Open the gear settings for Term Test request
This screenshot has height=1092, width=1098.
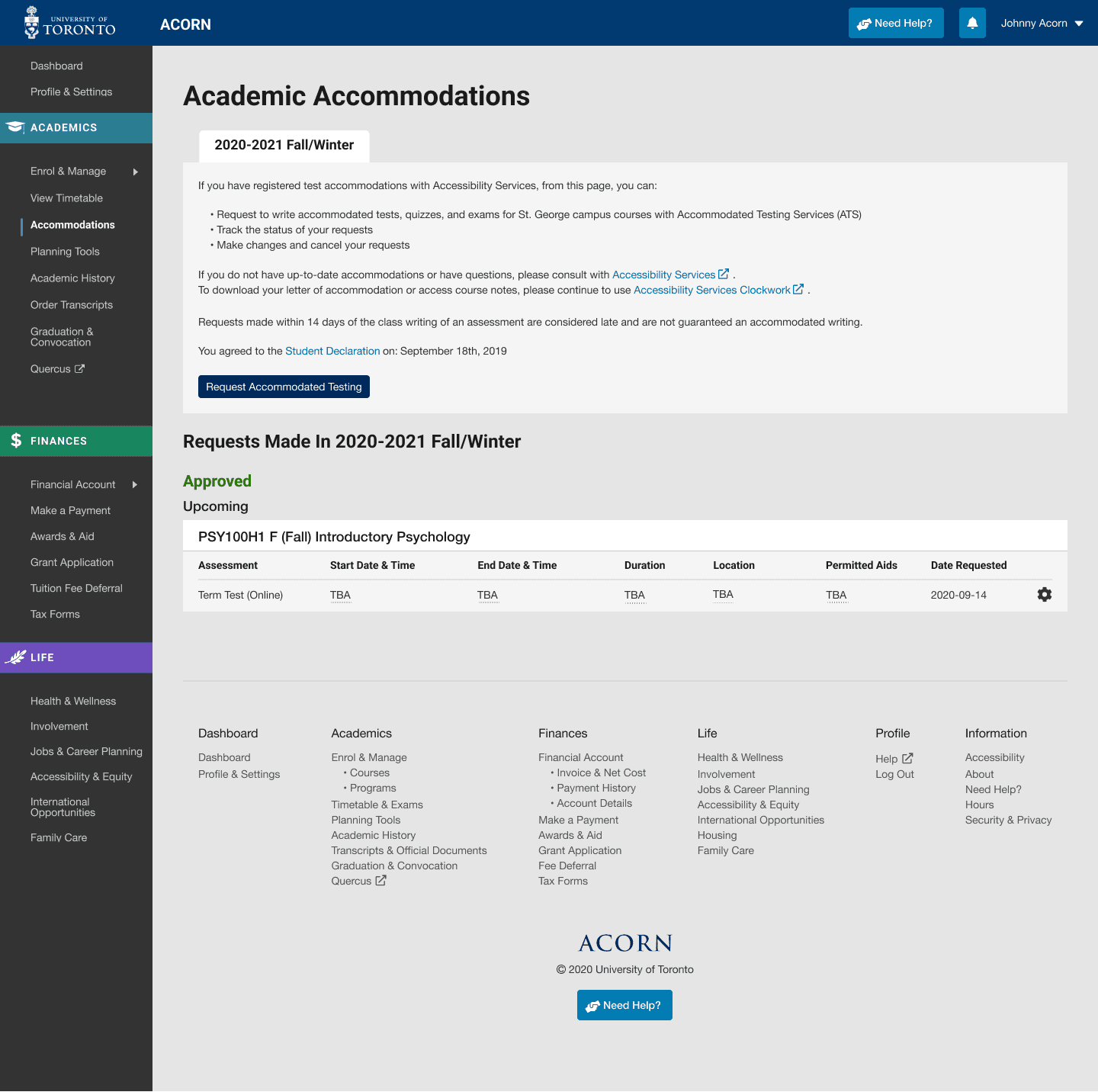pyautogui.click(x=1045, y=594)
